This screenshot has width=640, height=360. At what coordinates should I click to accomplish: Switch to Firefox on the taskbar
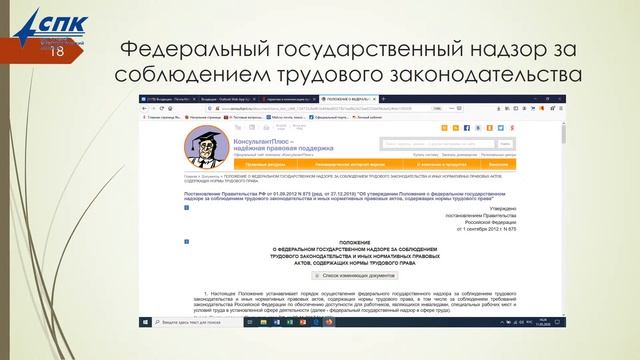pyautogui.click(x=329, y=322)
